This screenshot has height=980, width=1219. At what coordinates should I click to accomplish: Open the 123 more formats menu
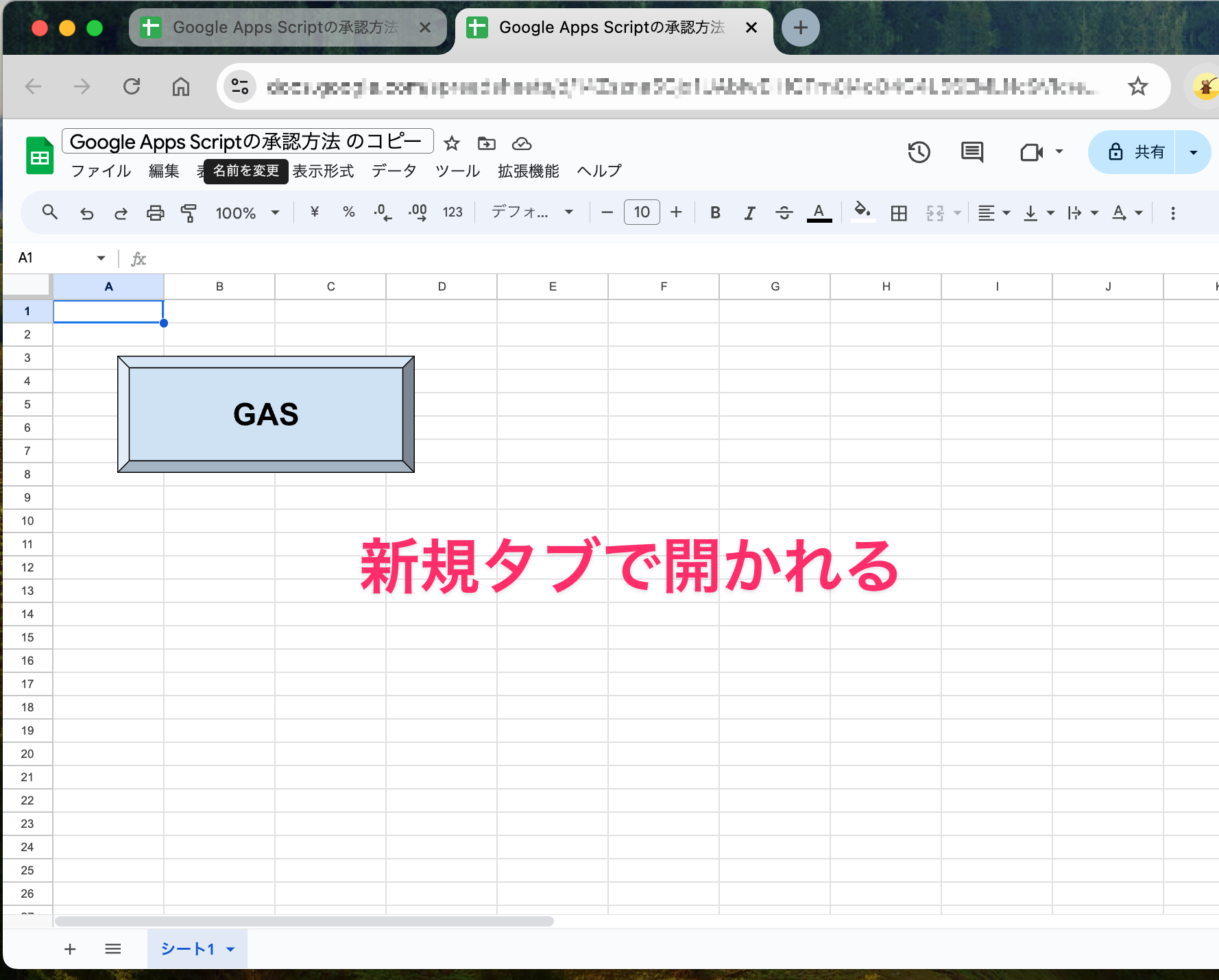(x=452, y=212)
